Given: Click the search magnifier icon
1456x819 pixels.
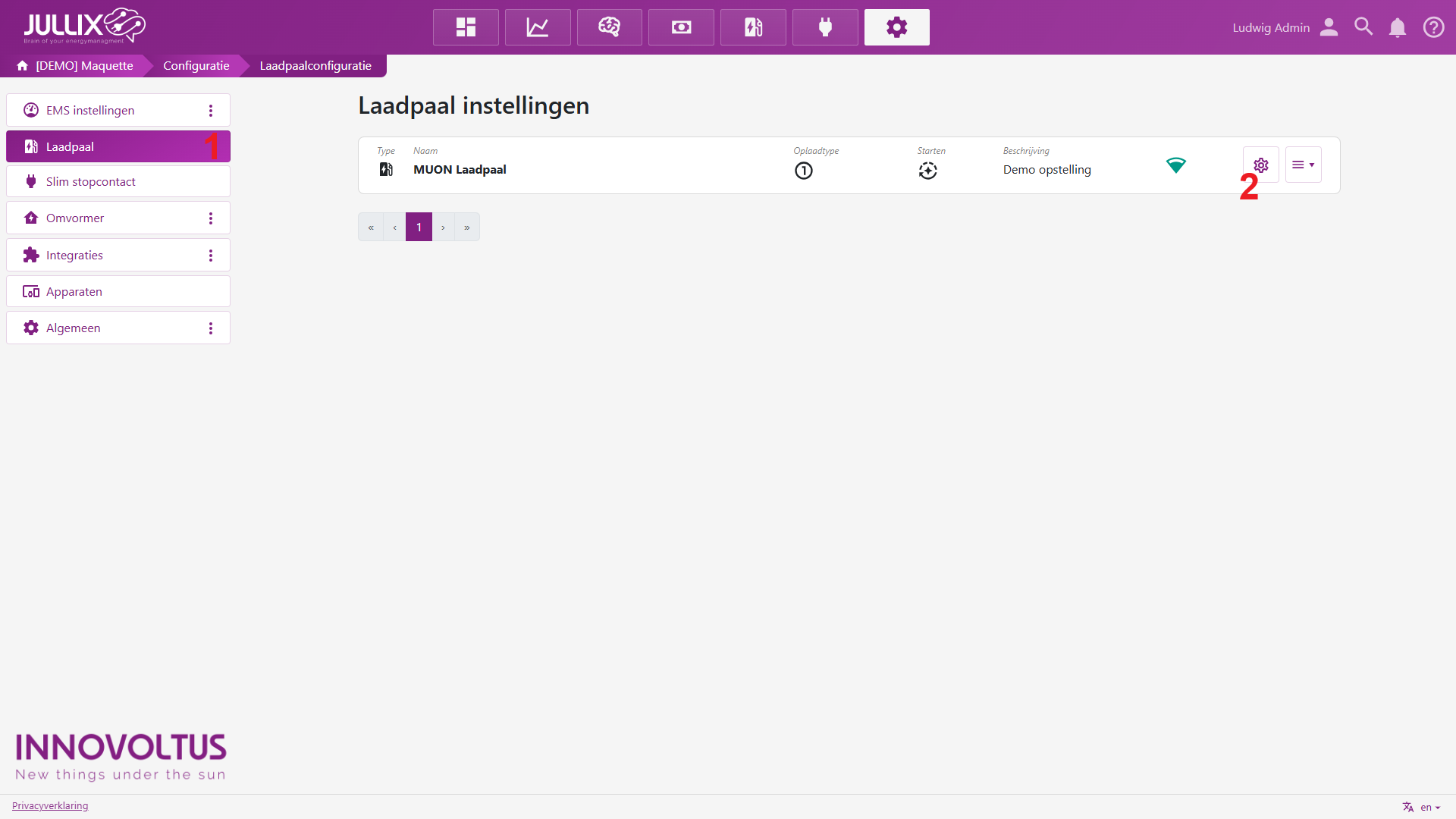Looking at the screenshot, I should pyautogui.click(x=1363, y=27).
